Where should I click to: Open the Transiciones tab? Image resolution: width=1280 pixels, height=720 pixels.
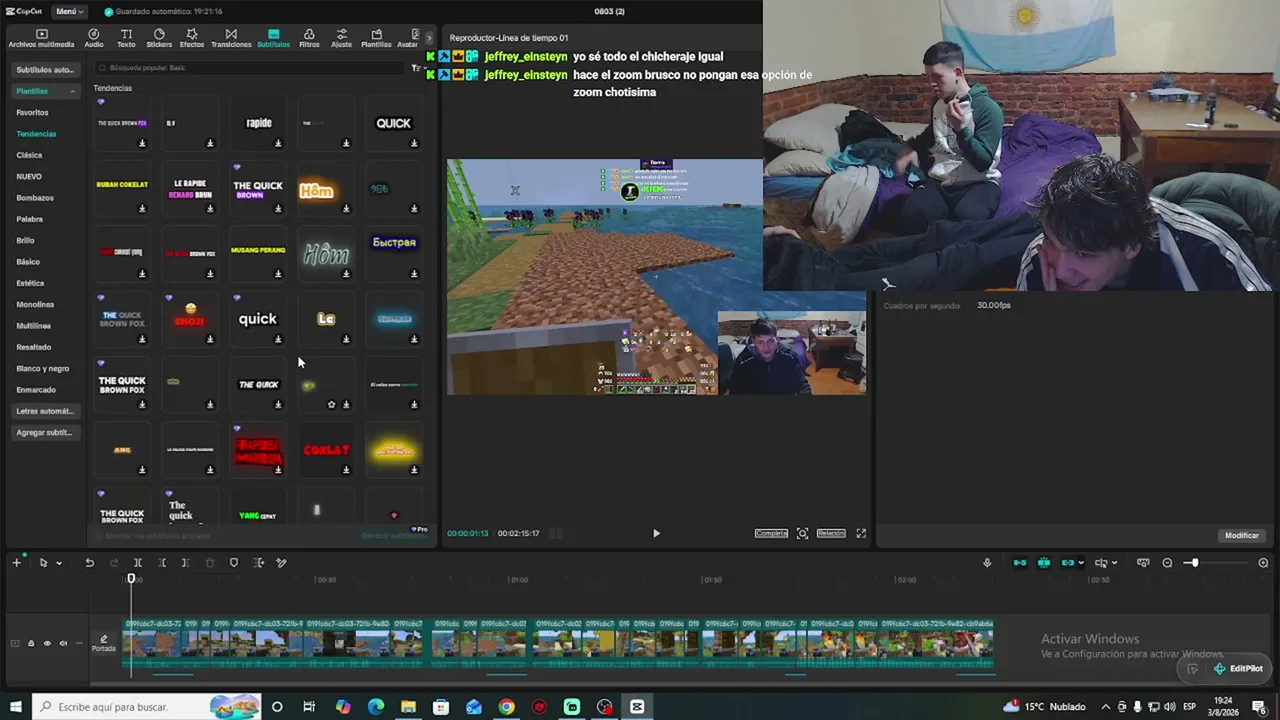coord(231,38)
